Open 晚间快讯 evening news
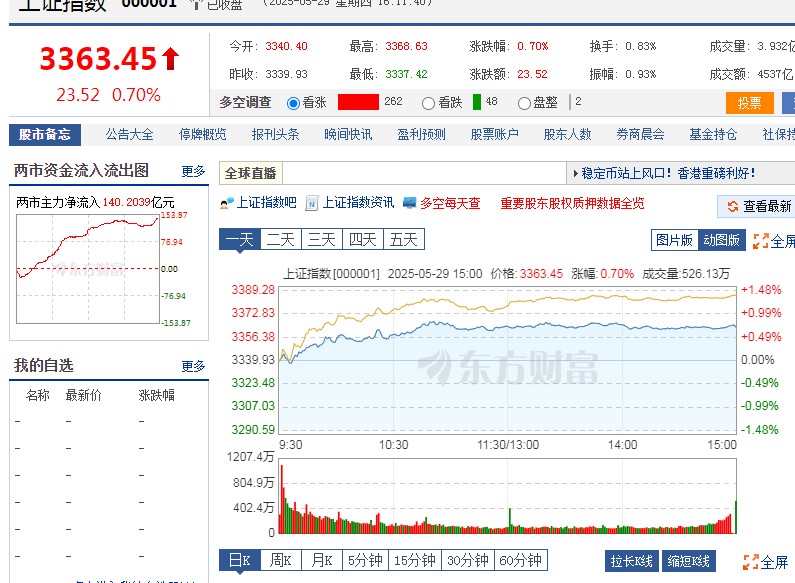Image resolution: width=795 pixels, height=583 pixels. tap(348, 135)
